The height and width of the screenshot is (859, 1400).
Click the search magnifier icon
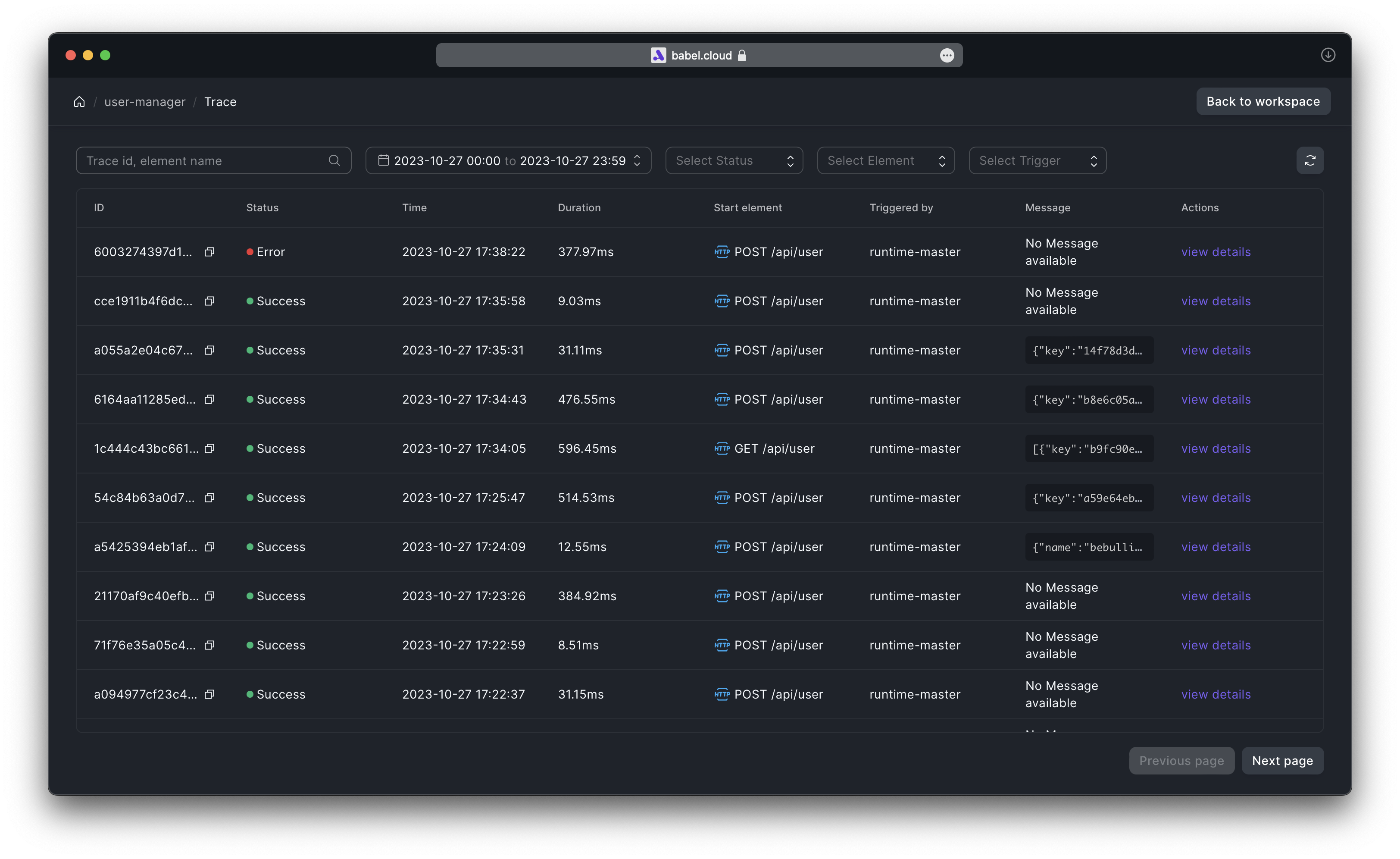pos(334,161)
